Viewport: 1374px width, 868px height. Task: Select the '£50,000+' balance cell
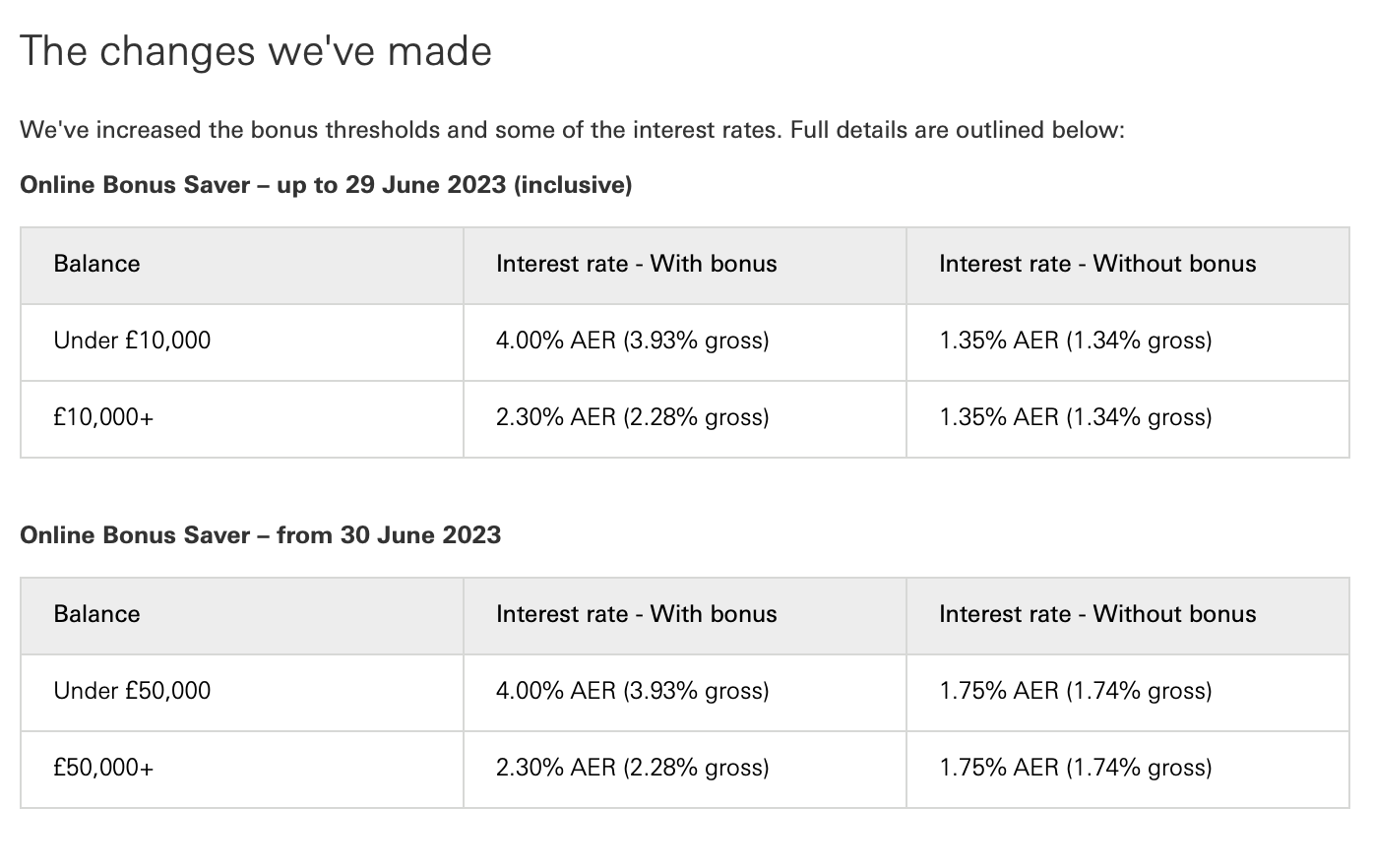click(x=242, y=770)
